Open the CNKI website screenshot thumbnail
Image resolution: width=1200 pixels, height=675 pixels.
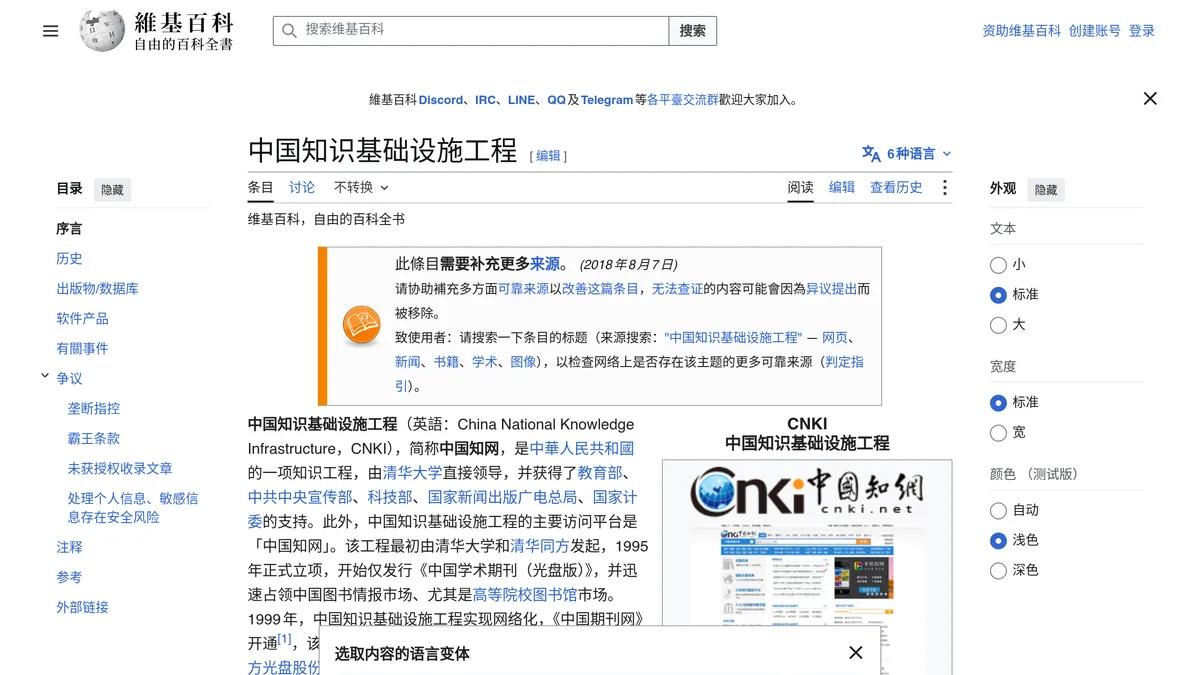click(x=807, y=567)
